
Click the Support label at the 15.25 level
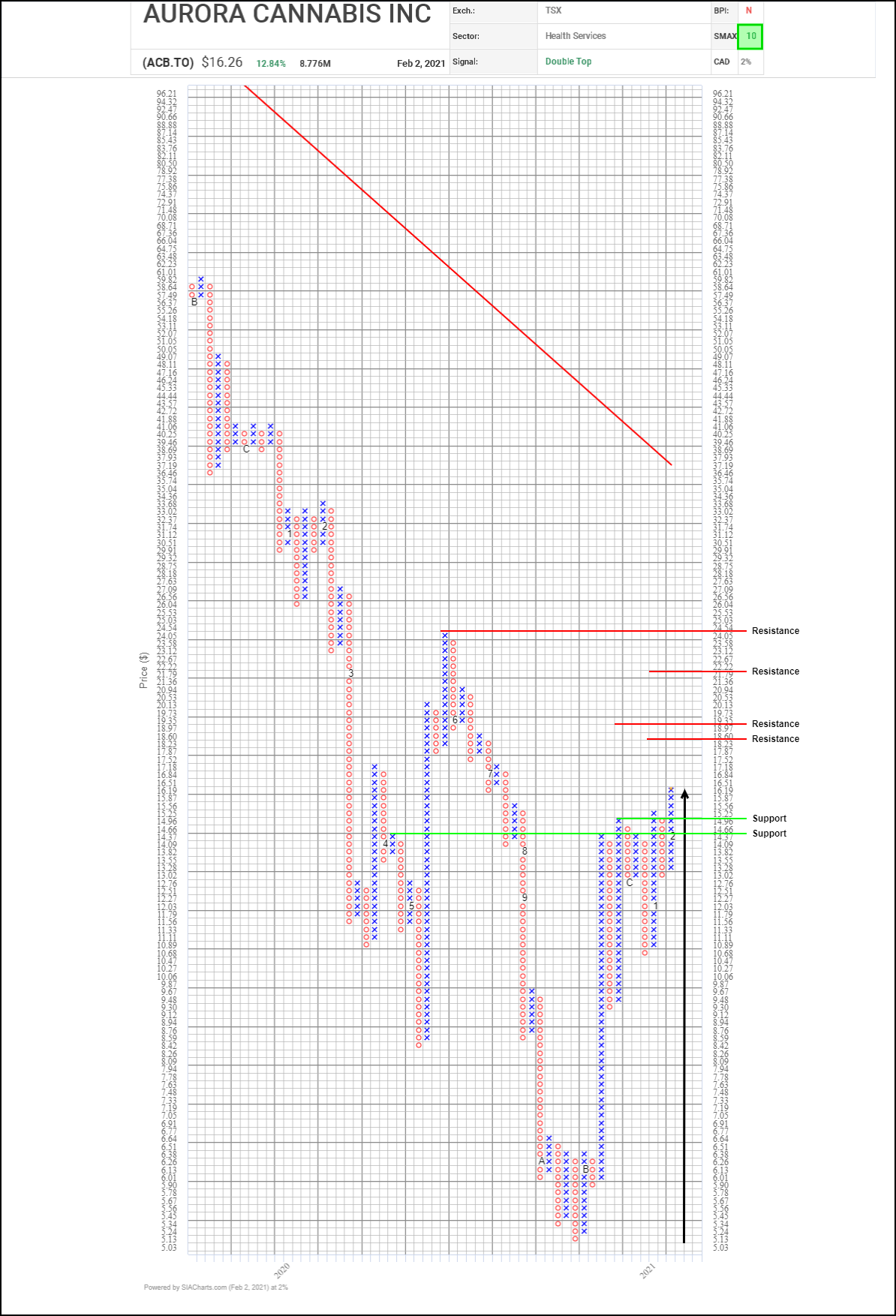click(769, 819)
